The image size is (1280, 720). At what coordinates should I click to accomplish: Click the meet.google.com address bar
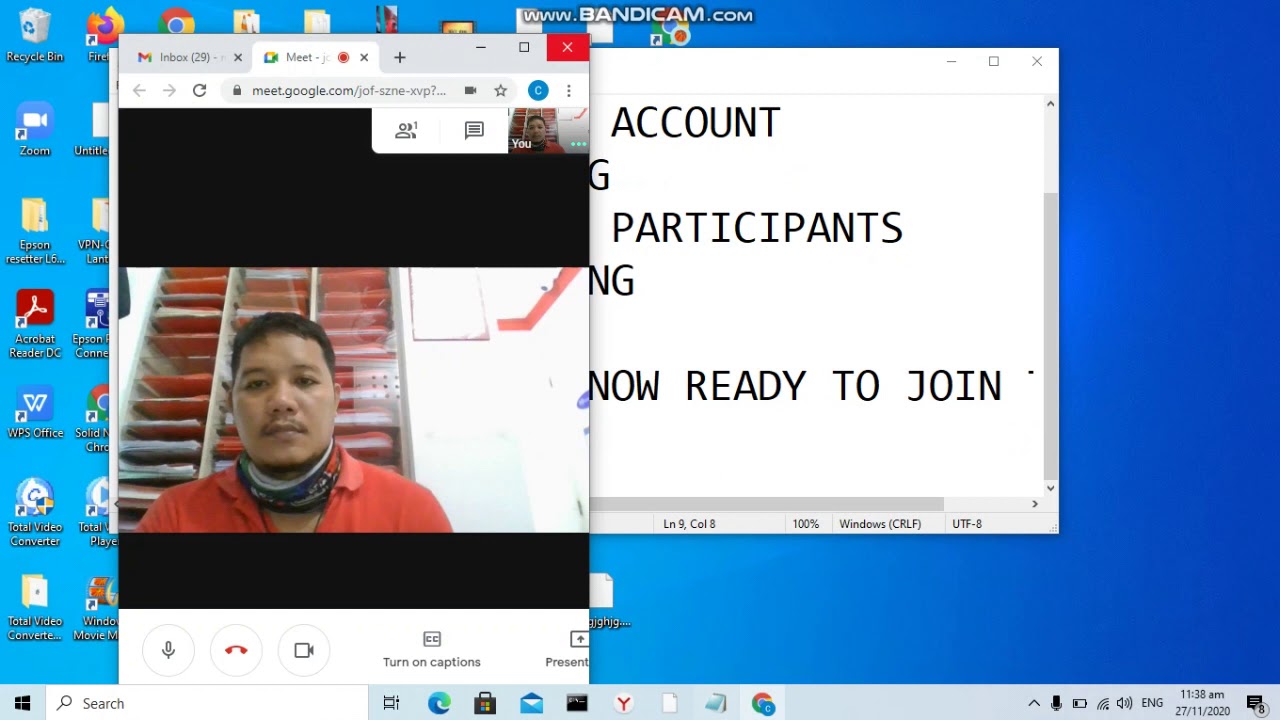tap(349, 90)
